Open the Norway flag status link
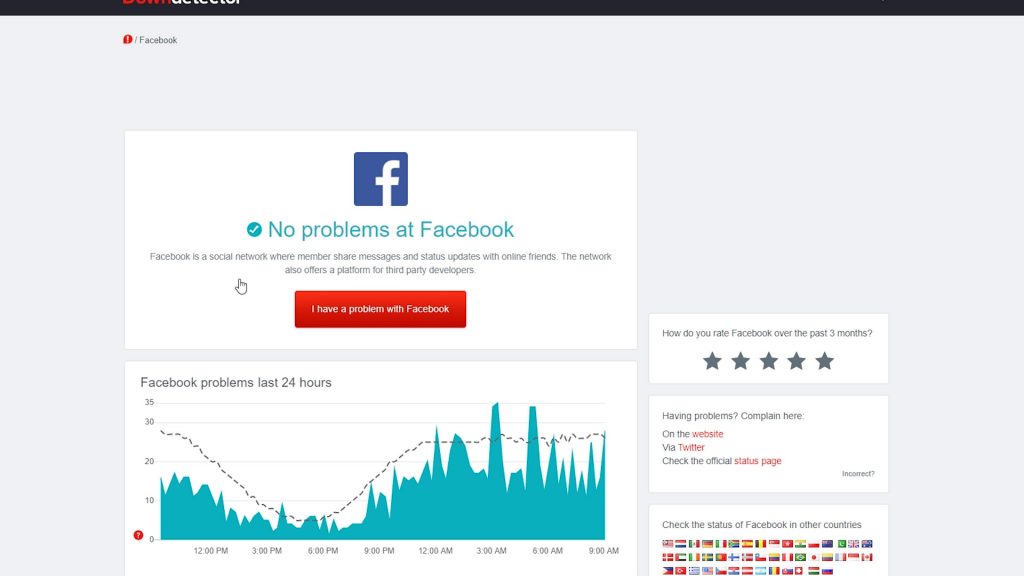The height and width of the screenshot is (576, 1024). coord(747,557)
